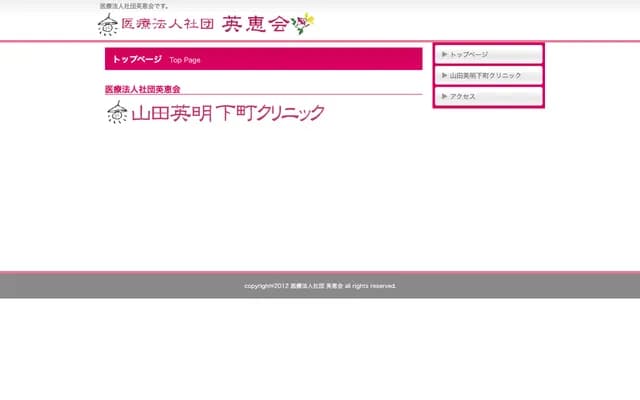Click the footer copyright 2012 text
This screenshot has height=400, width=640.
coord(266,286)
